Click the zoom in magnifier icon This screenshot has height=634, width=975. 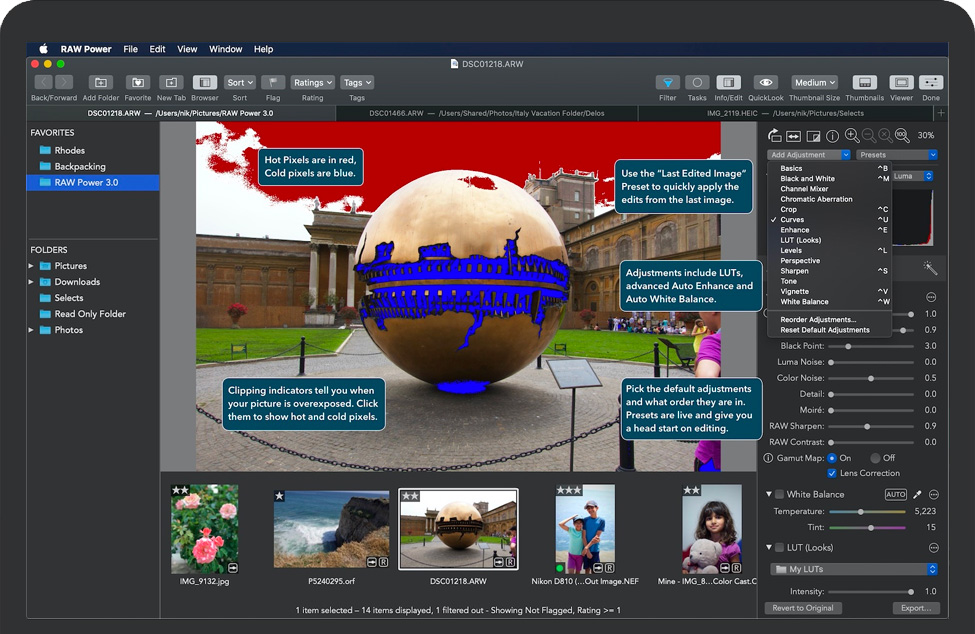tap(852, 136)
